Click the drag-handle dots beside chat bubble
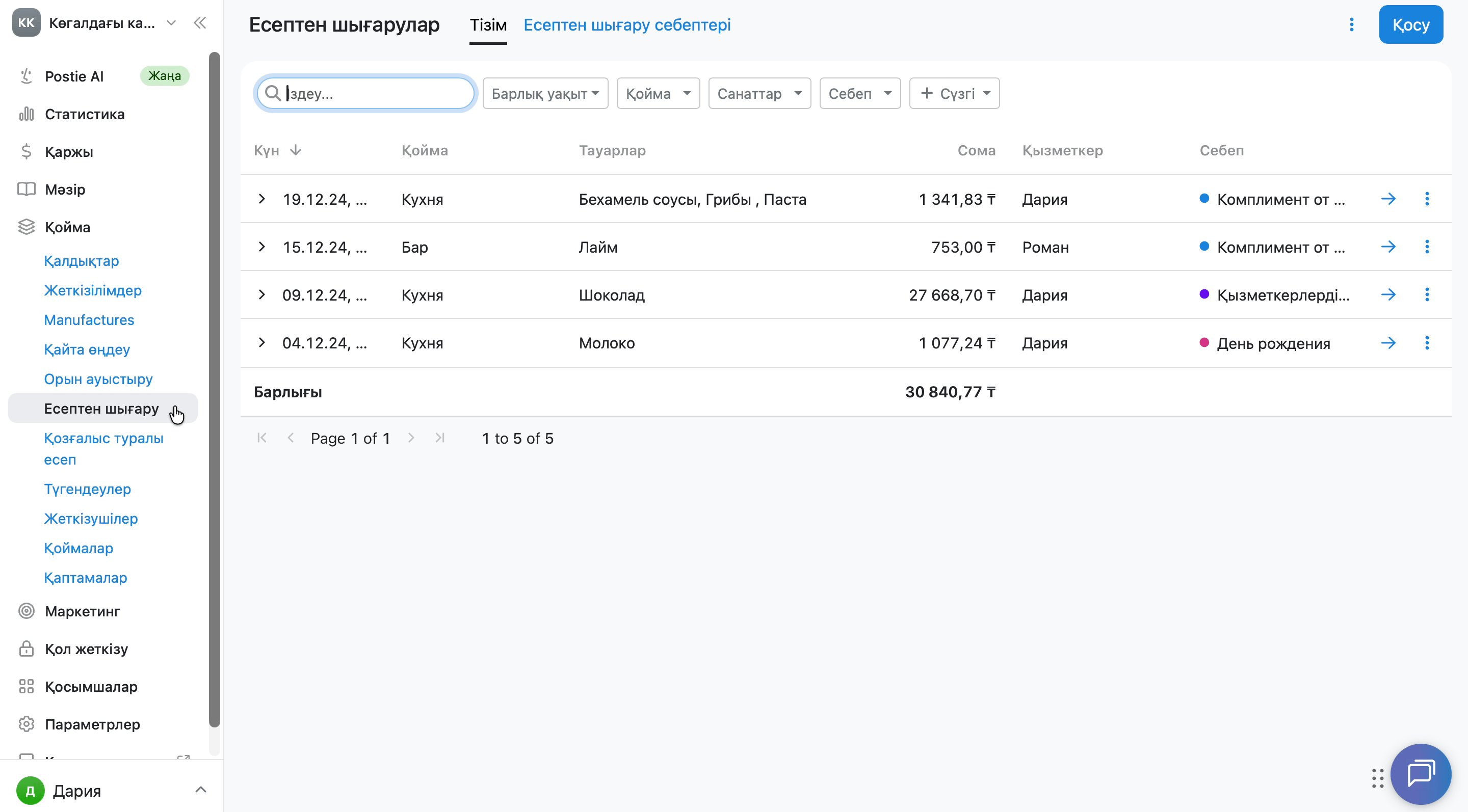Image resolution: width=1468 pixels, height=812 pixels. coord(1377,778)
